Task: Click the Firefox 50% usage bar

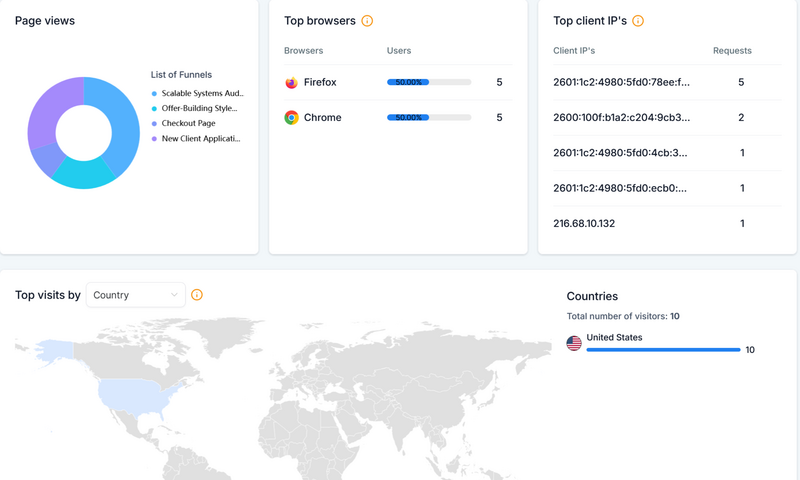Action: (x=428, y=83)
